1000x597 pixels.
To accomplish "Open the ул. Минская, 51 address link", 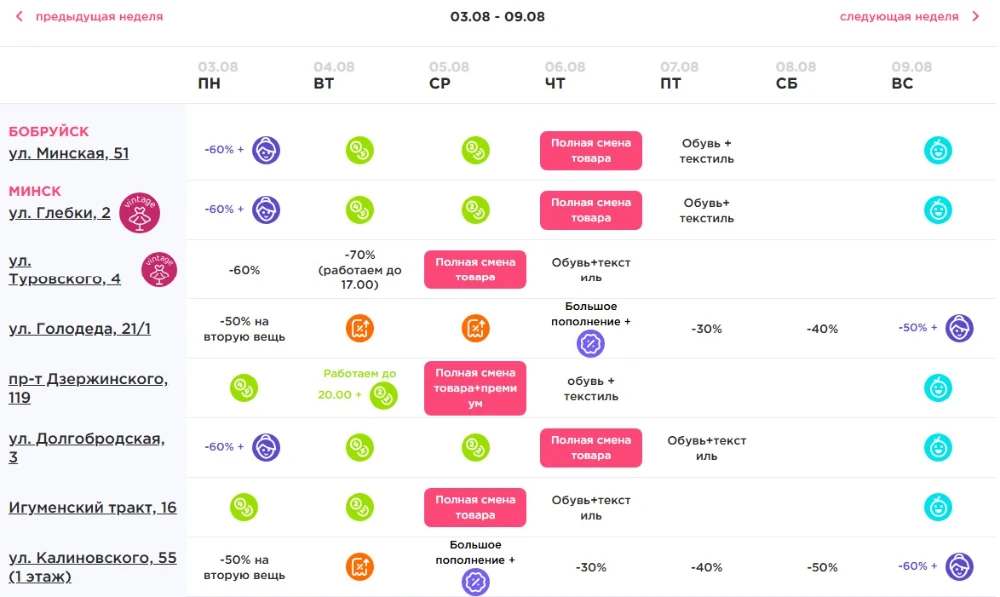I will click(x=69, y=153).
